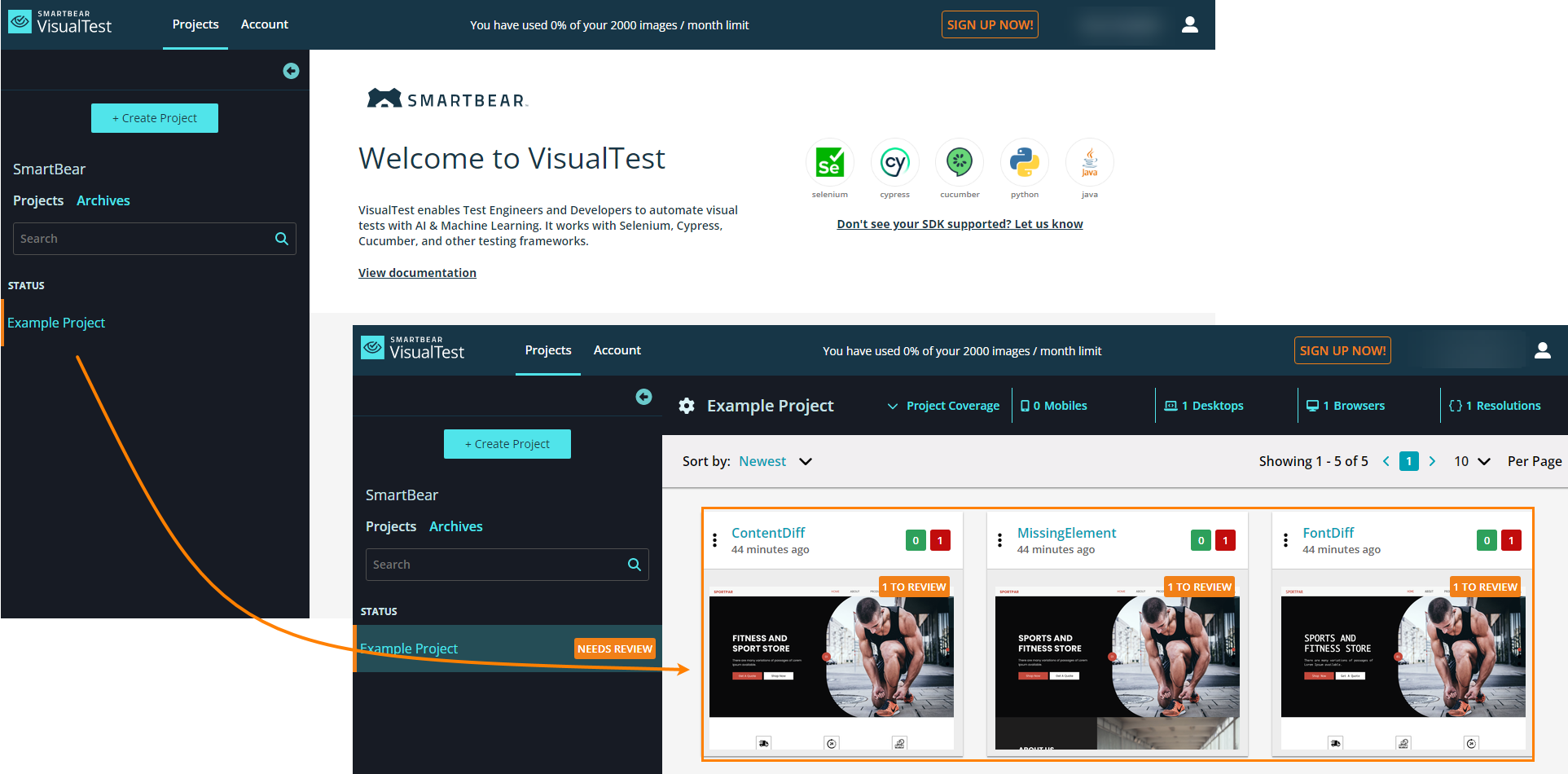1568x774 pixels.
Task: Click SIGN UP NOW in the front window
Action: tap(1342, 350)
